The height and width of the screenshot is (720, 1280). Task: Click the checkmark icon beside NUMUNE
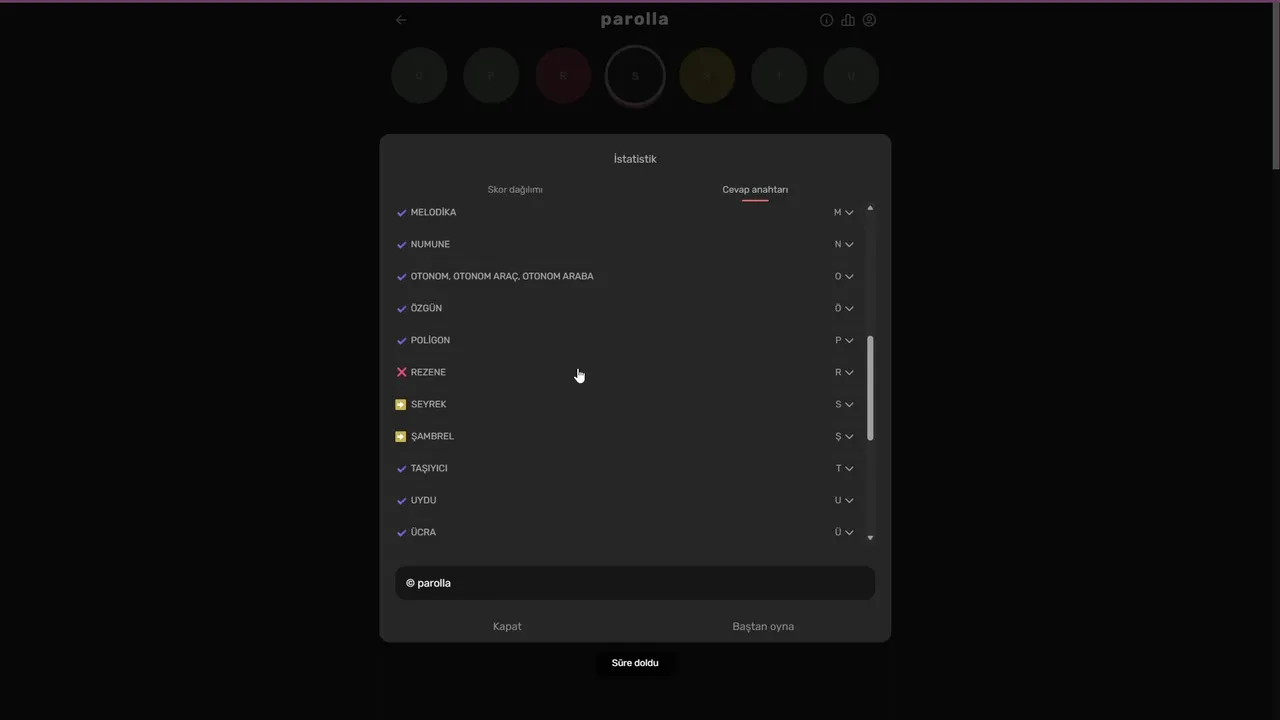tap(402, 245)
